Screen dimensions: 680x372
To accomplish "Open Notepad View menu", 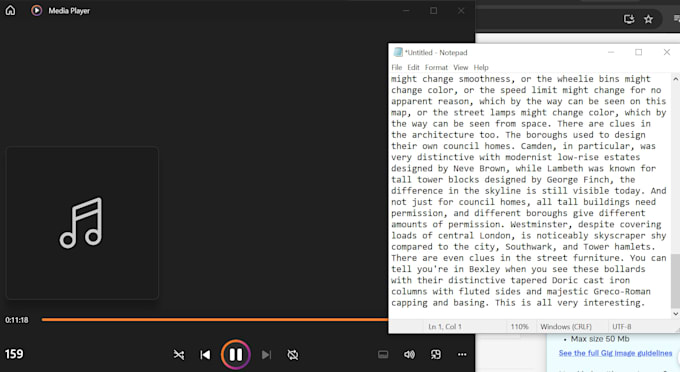I will 461,67.
